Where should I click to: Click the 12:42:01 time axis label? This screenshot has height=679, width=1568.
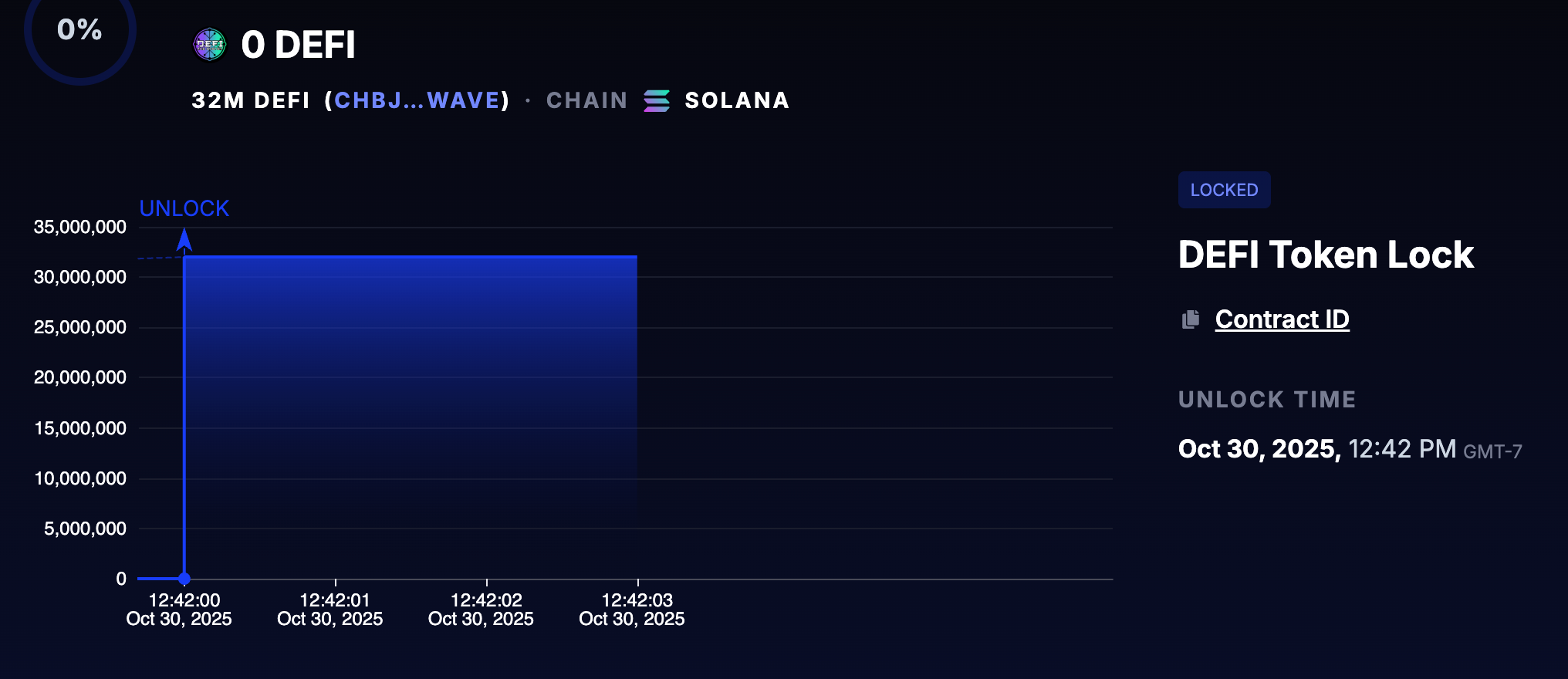point(330,610)
